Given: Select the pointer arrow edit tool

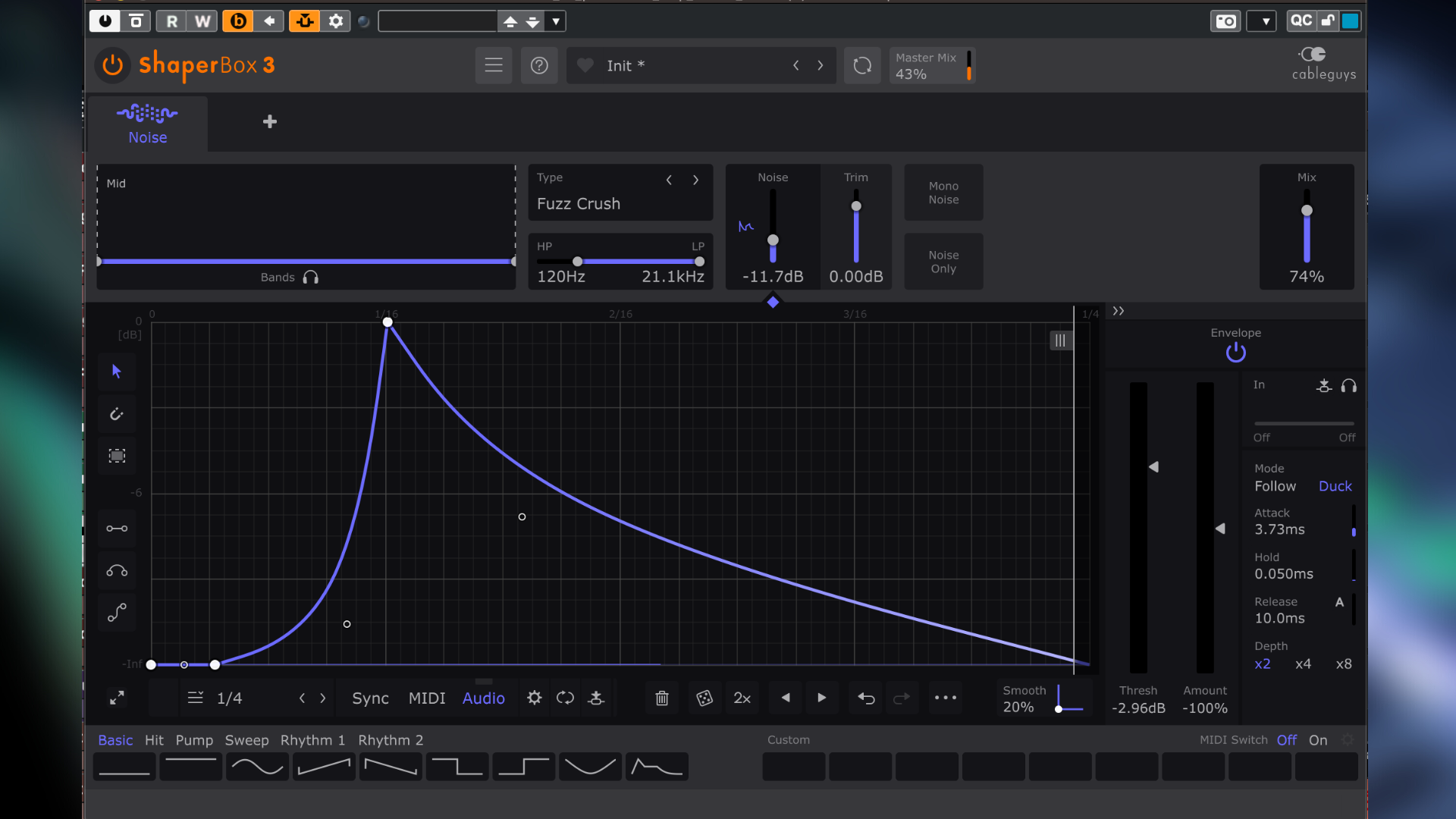Looking at the screenshot, I should point(117,372).
